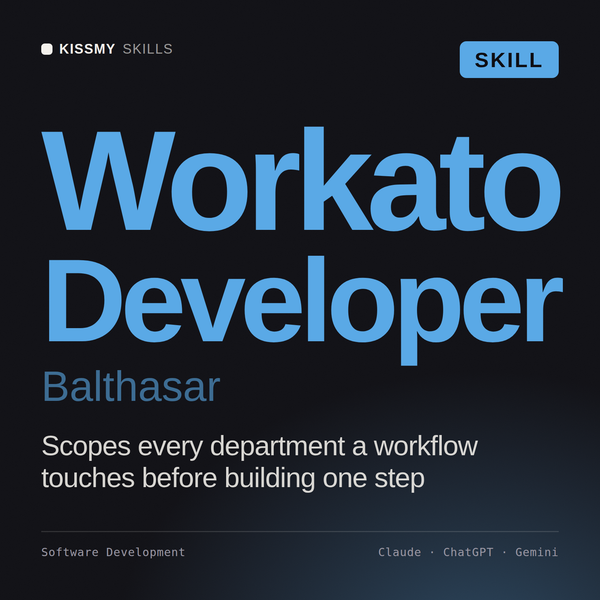
Task: Click the white KISSMY logo square
Action: 47,49
